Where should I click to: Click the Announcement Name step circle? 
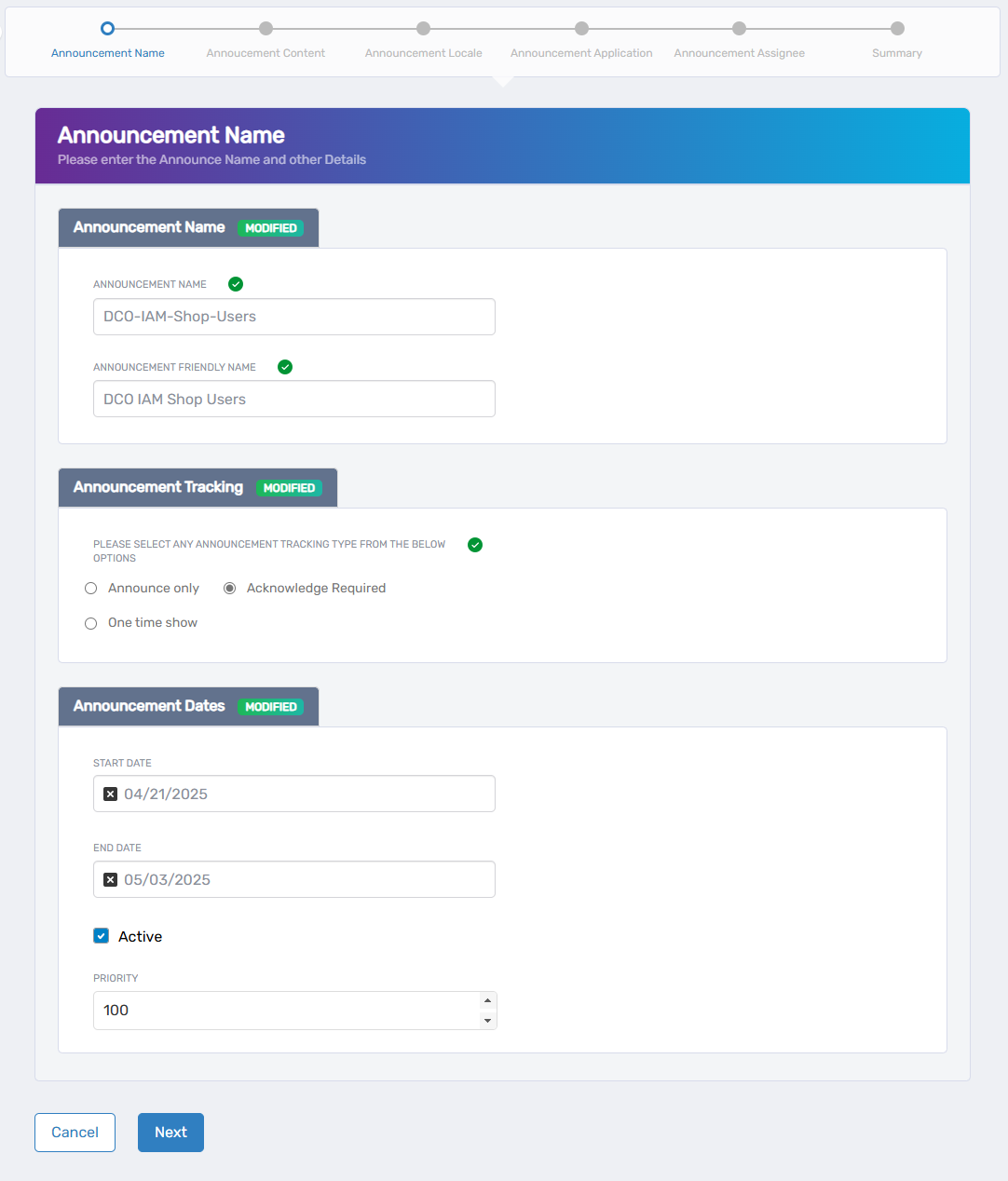[107, 29]
